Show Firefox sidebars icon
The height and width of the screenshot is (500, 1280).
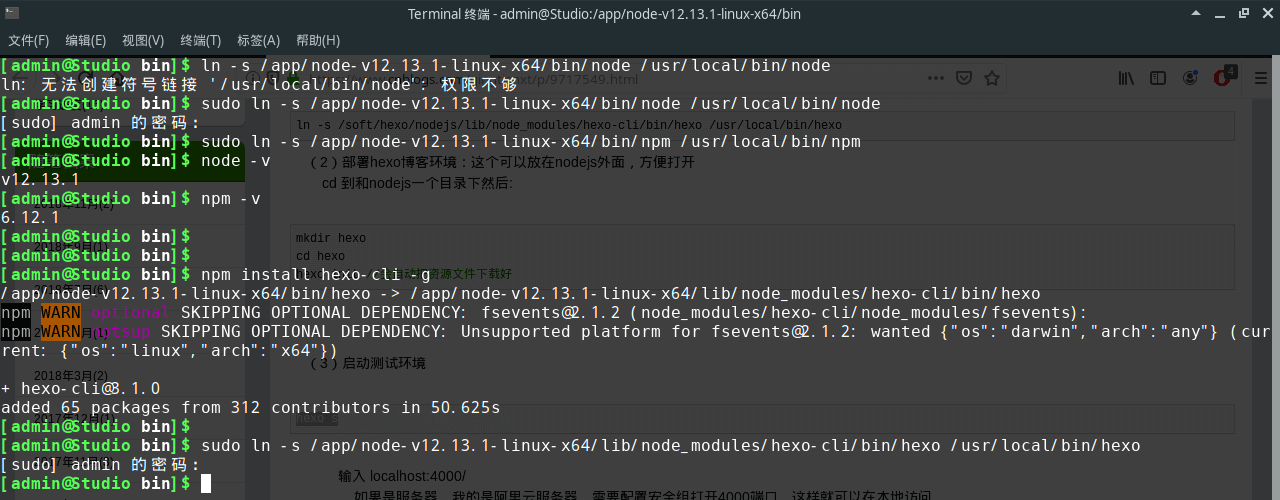pyautogui.click(x=1157, y=78)
